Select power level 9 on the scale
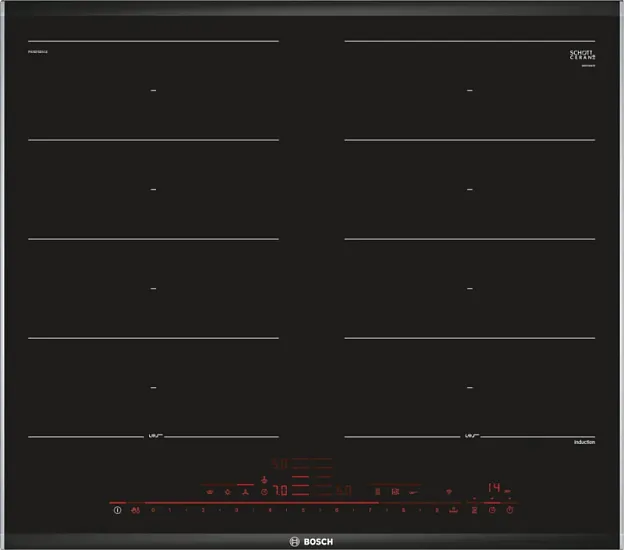This screenshot has width=624, height=550. [x=437, y=510]
